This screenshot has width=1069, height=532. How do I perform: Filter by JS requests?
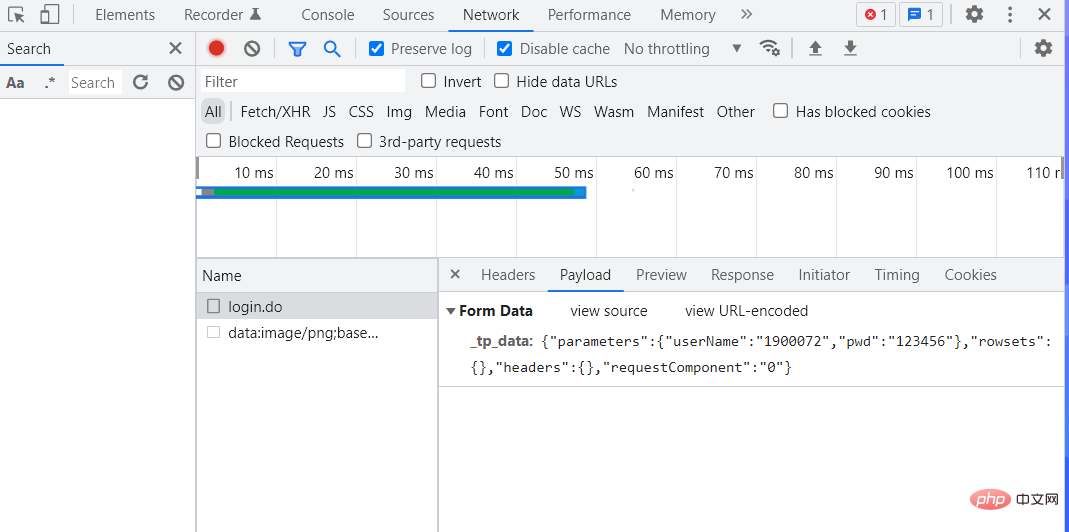(x=329, y=111)
